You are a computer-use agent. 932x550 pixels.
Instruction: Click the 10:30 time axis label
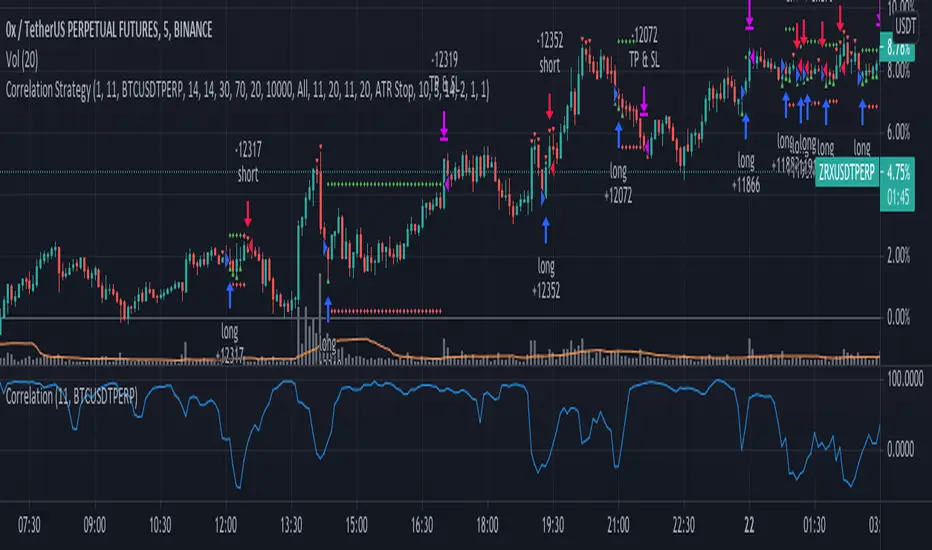pyautogui.click(x=160, y=526)
